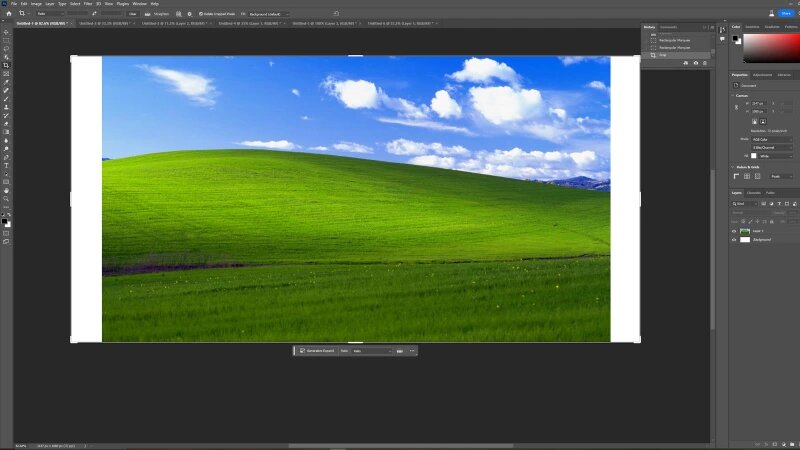
Task: Click the foreground color swatch in toolbar
Action: [x=4, y=221]
